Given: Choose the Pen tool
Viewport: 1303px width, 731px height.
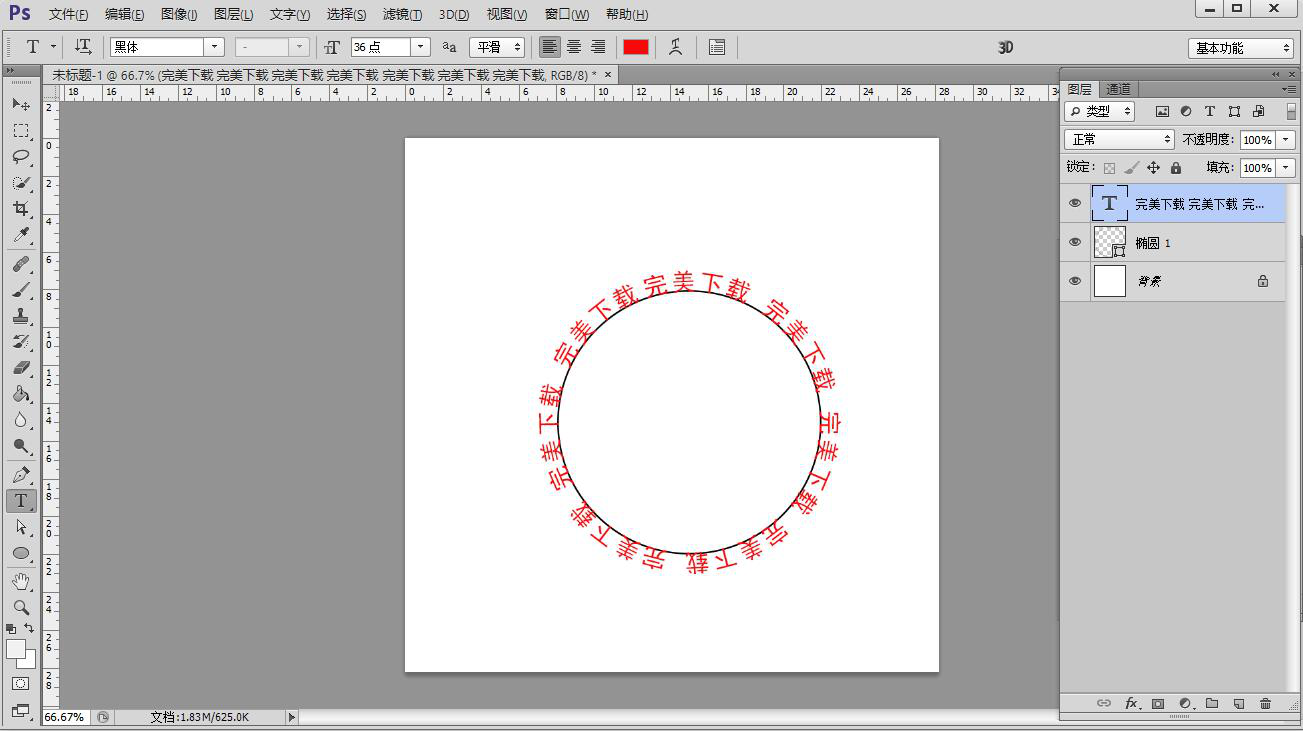Looking at the screenshot, I should pos(20,475).
